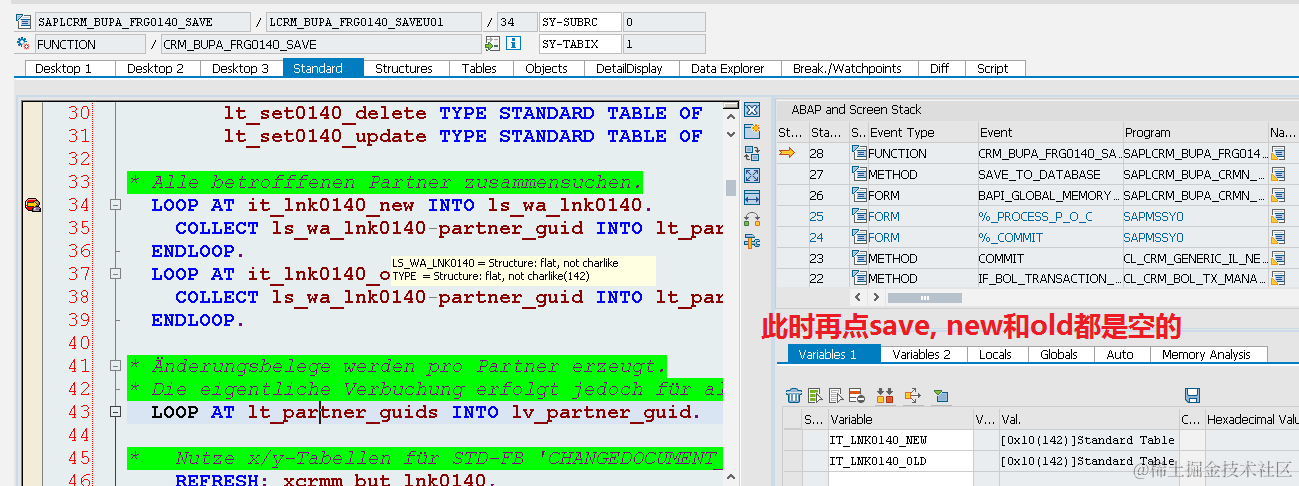
Task: Click the navigate icon on stack row 24
Action: [1278, 237]
